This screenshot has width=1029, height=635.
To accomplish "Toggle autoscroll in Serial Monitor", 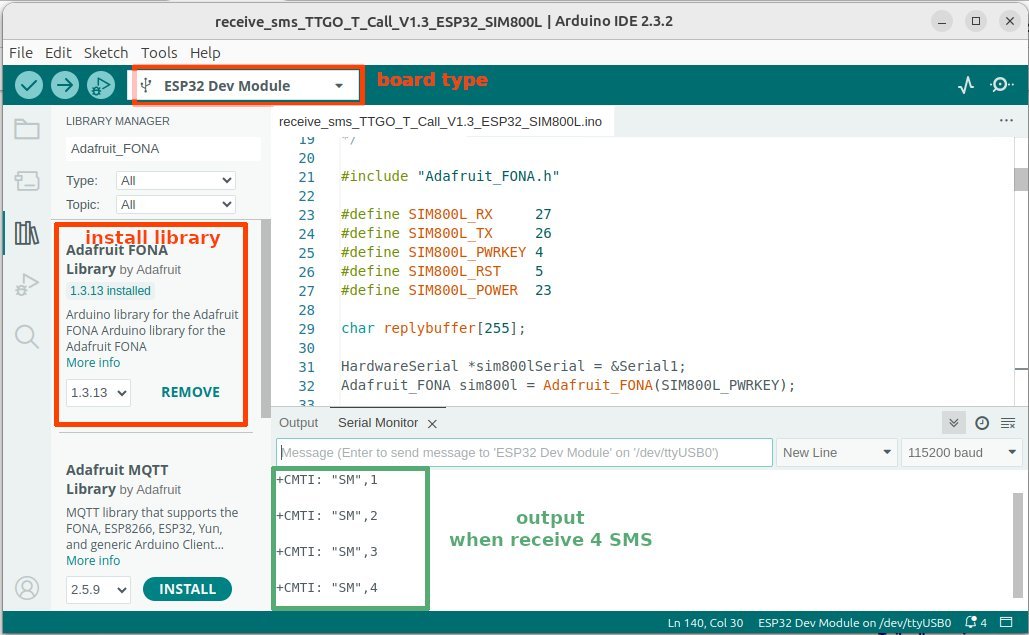I will pyautogui.click(x=954, y=423).
